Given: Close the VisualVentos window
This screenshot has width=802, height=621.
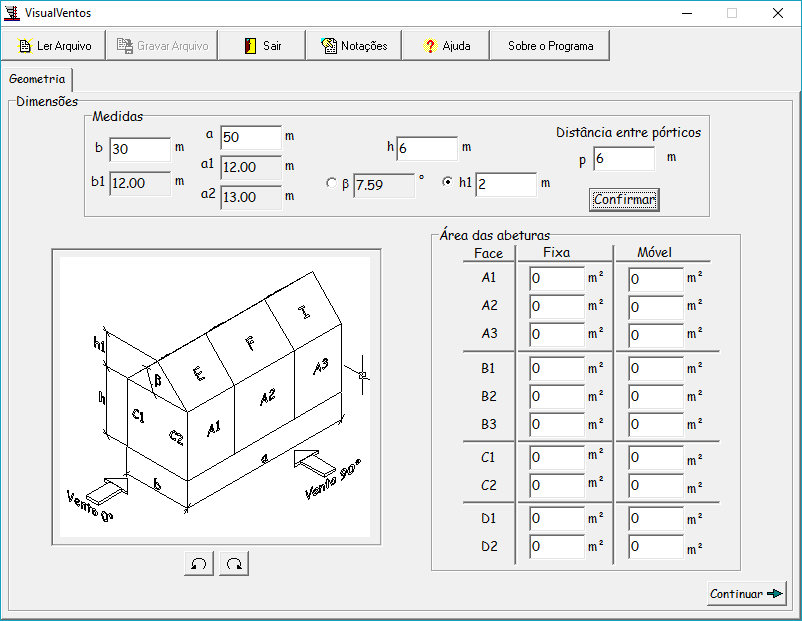Looking at the screenshot, I should [x=777, y=13].
